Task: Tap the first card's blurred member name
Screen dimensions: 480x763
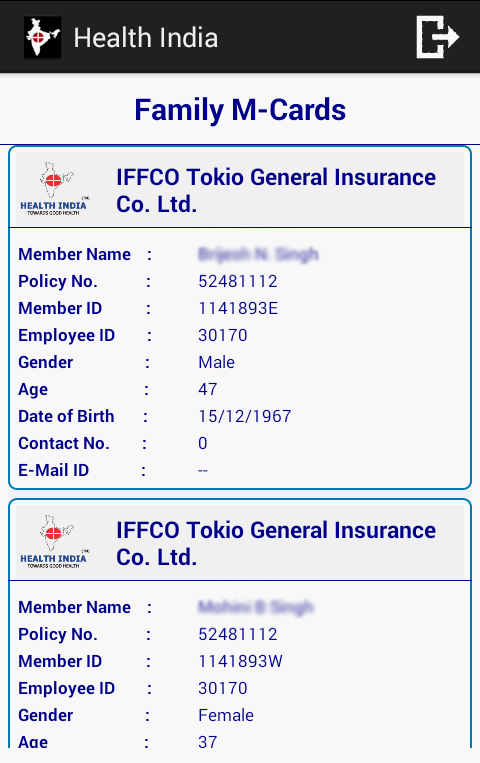Action: tap(258, 254)
